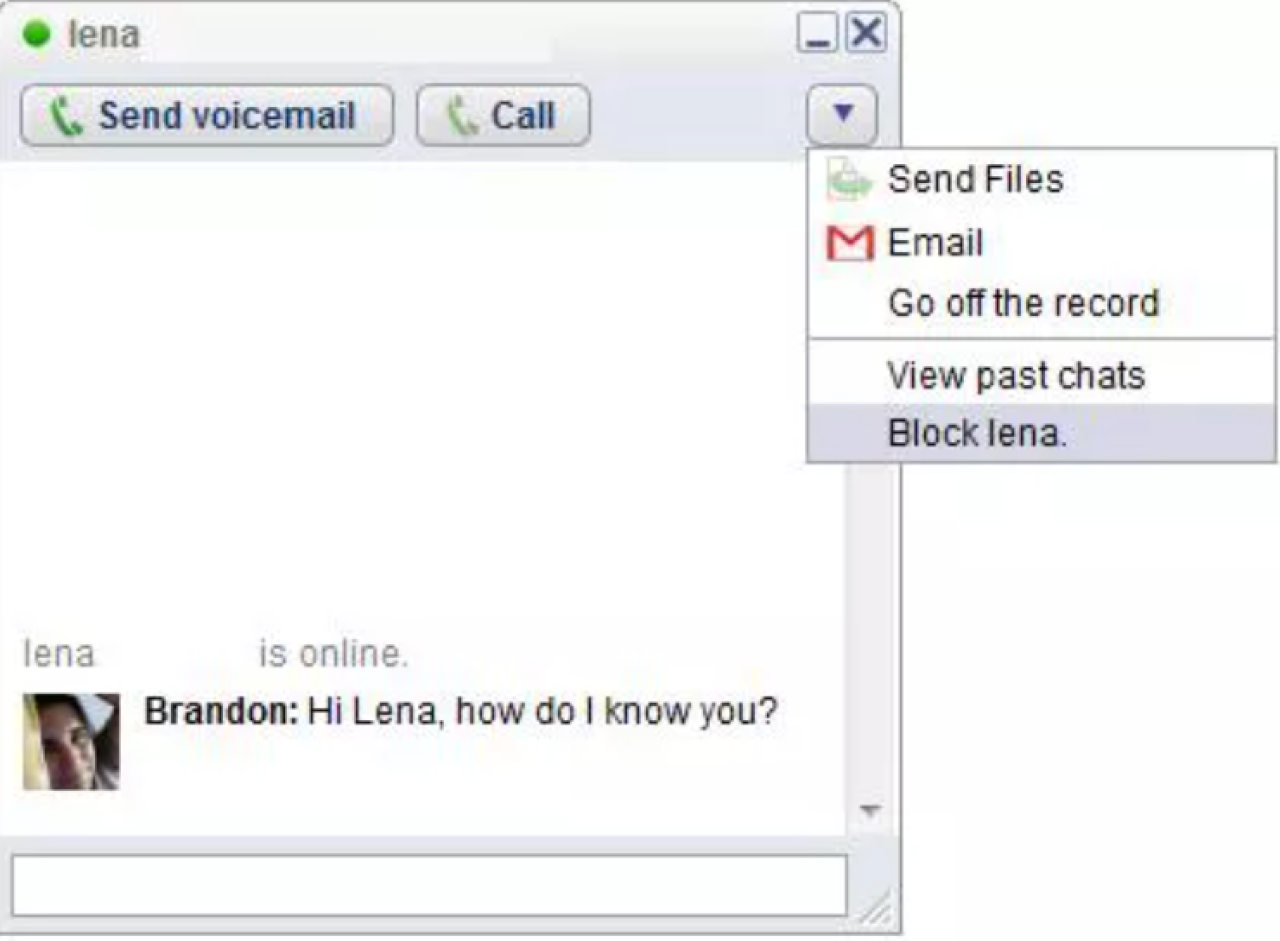Select View past chats
The width and height of the screenshot is (1280, 941).
click(x=1015, y=376)
